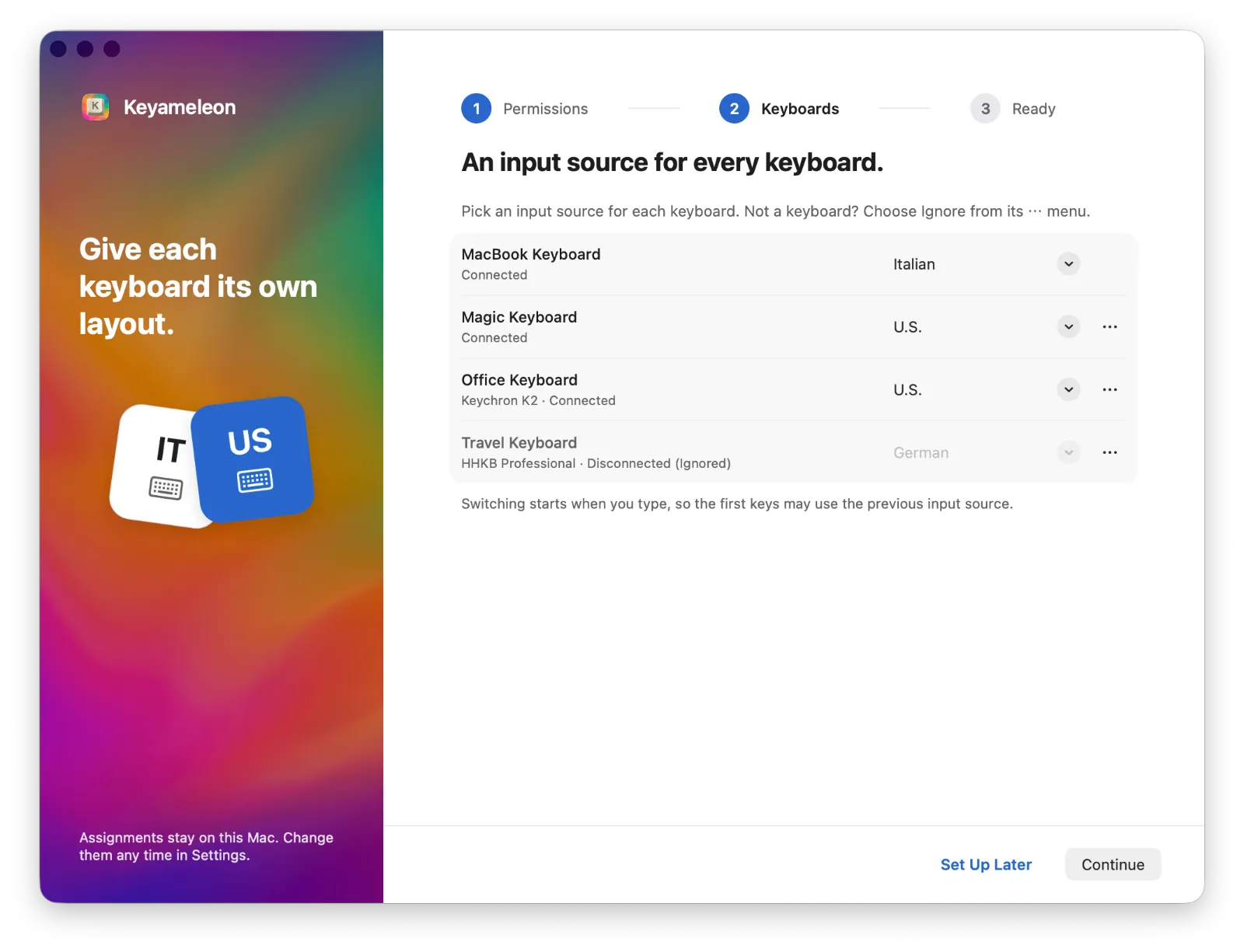Select the Keyboards step label

tap(800, 109)
